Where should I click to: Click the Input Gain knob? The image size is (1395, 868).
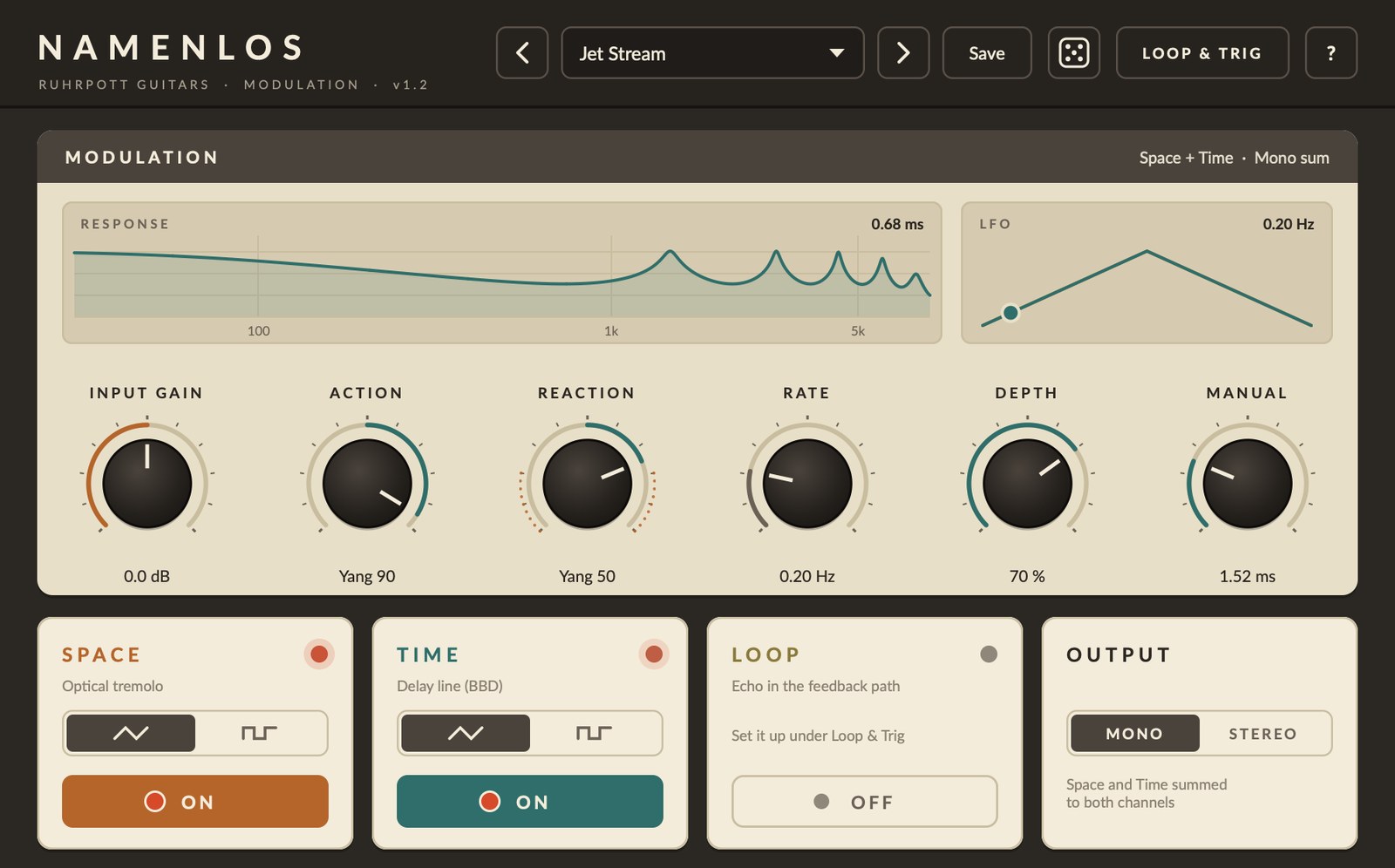(147, 484)
